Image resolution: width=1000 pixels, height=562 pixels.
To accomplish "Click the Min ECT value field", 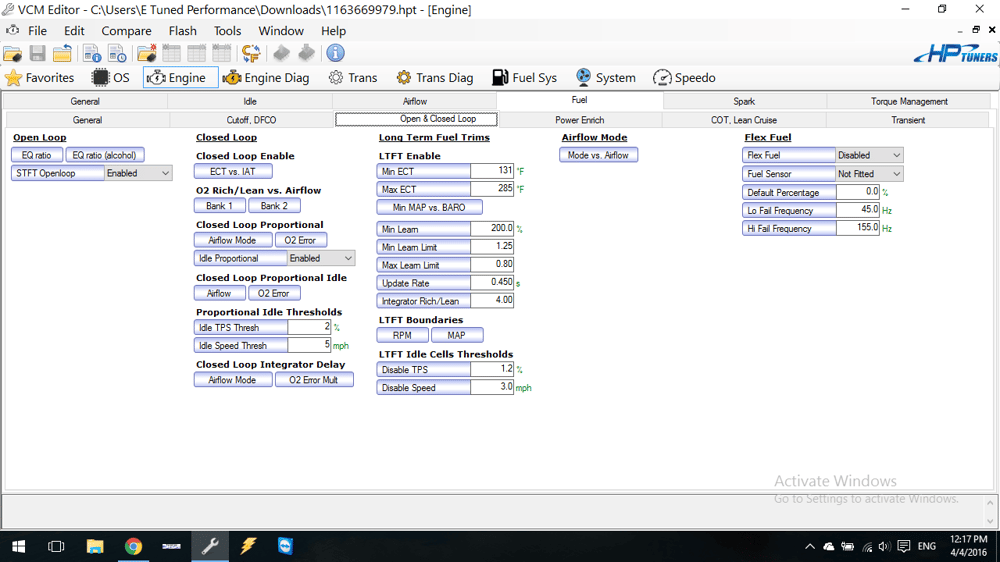I will click(491, 171).
